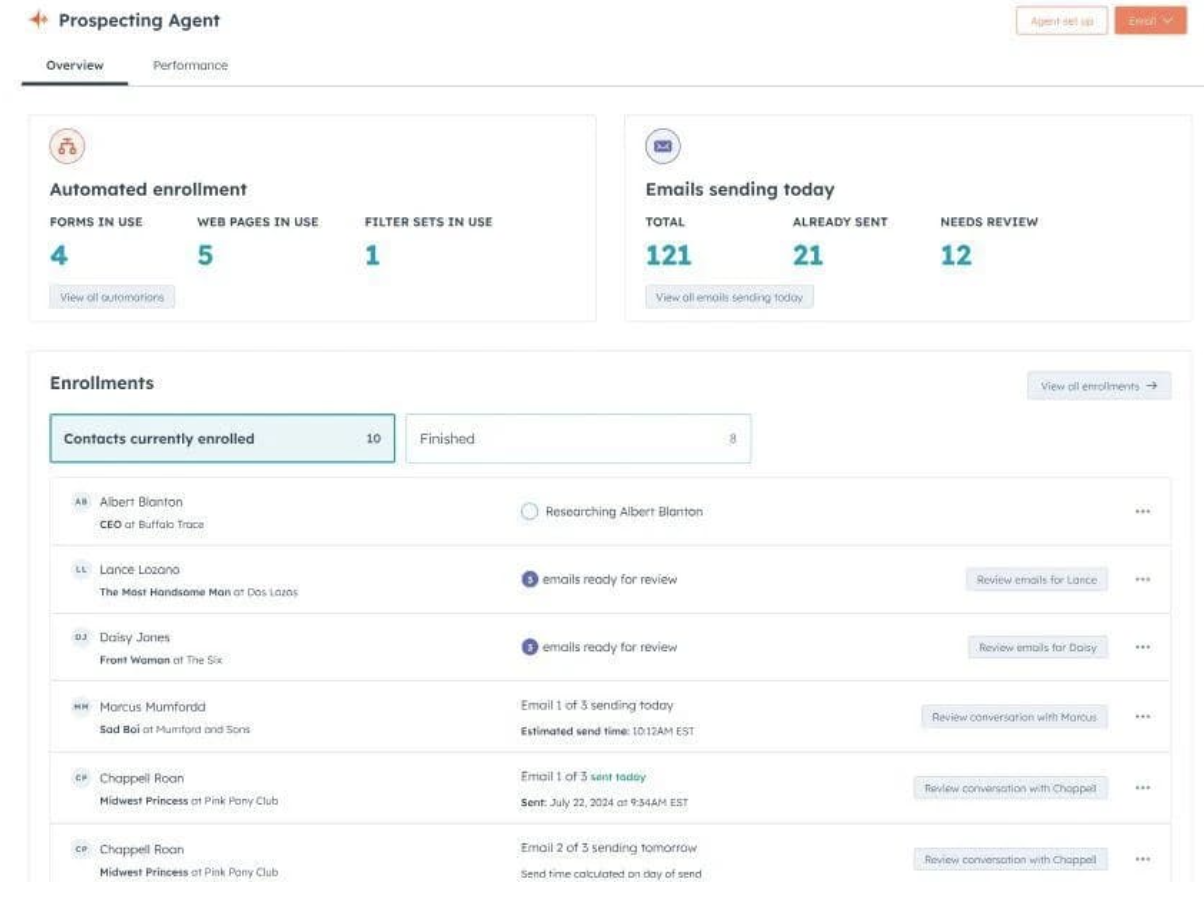Click 'Researching Albert Blanton' status text
This screenshot has width=1204, height=908.
coord(624,512)
